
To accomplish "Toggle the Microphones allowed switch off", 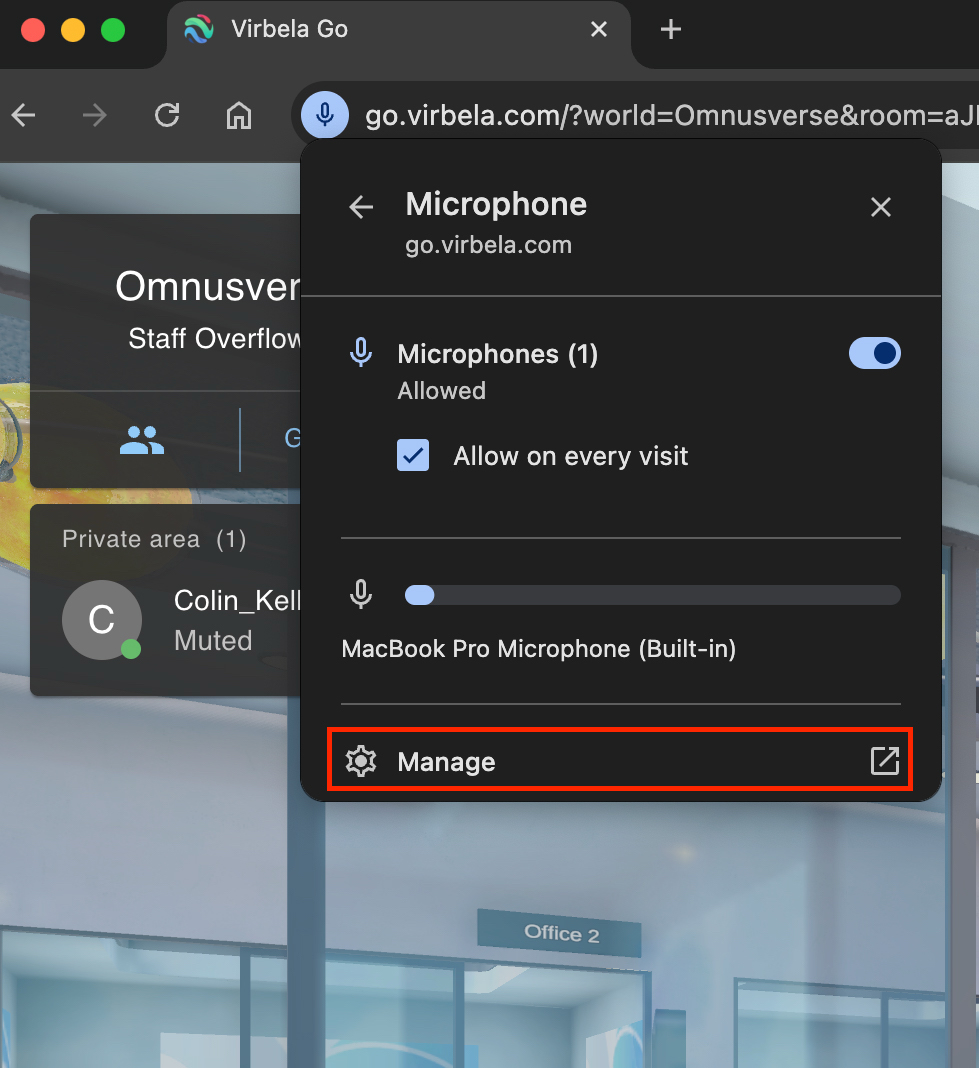I will [x=874, y=353].
